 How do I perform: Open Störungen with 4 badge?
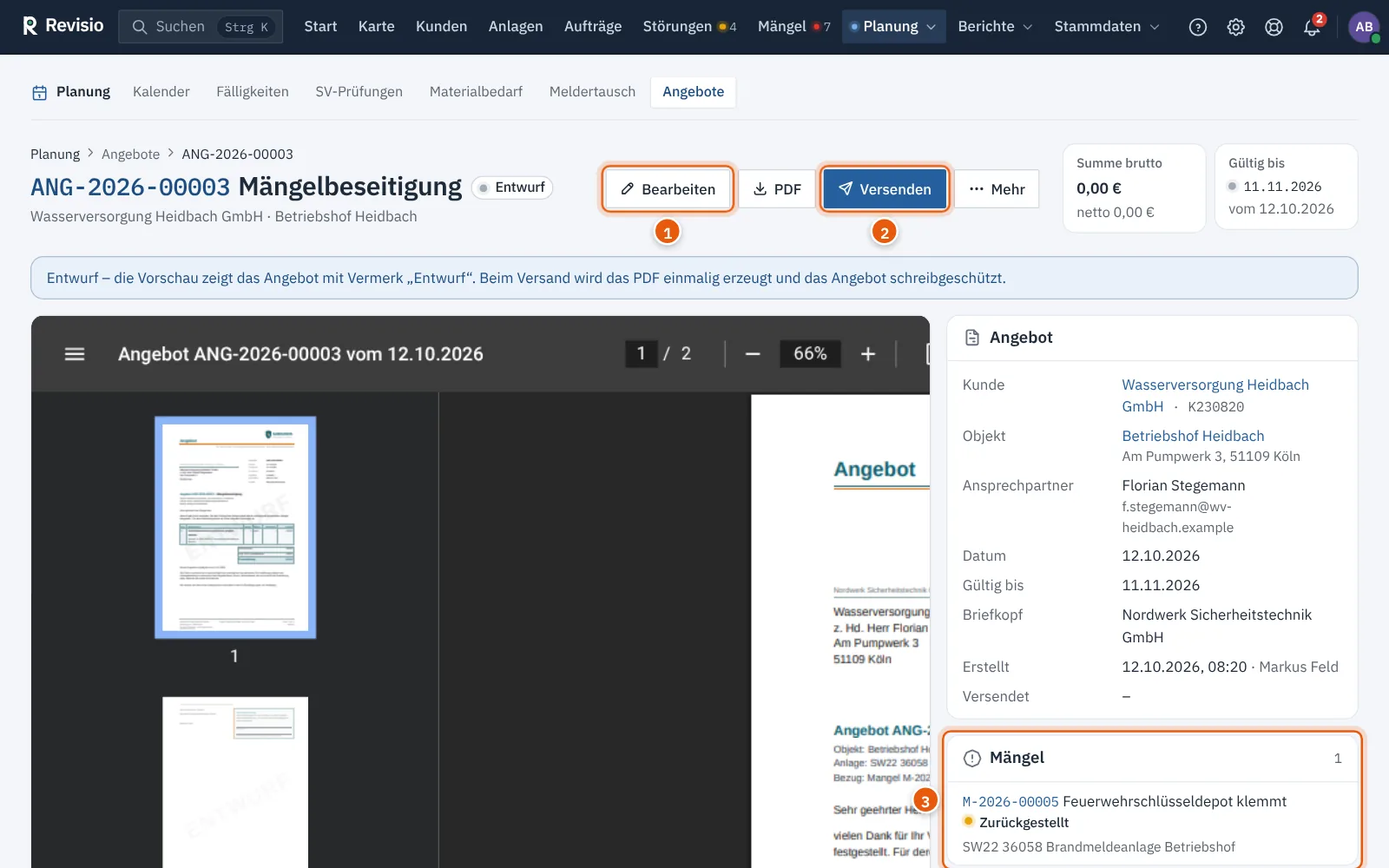[689, 27]
